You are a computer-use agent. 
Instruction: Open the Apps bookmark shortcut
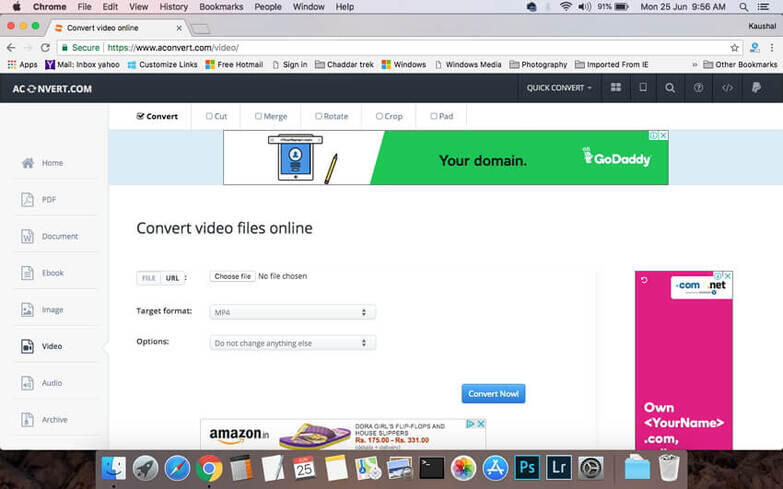tap(22, 64)
